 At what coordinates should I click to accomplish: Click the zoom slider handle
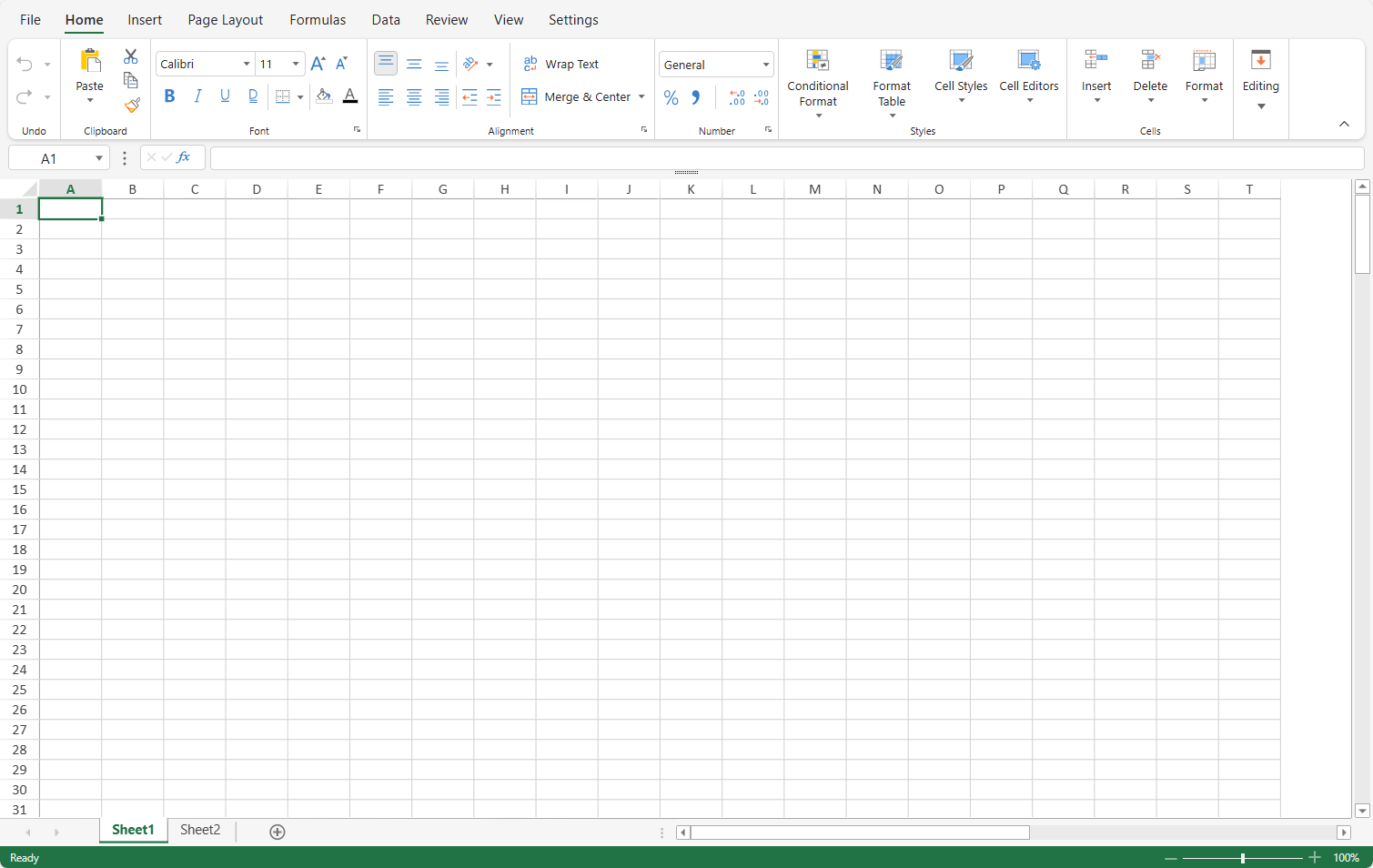(1242, 858)
